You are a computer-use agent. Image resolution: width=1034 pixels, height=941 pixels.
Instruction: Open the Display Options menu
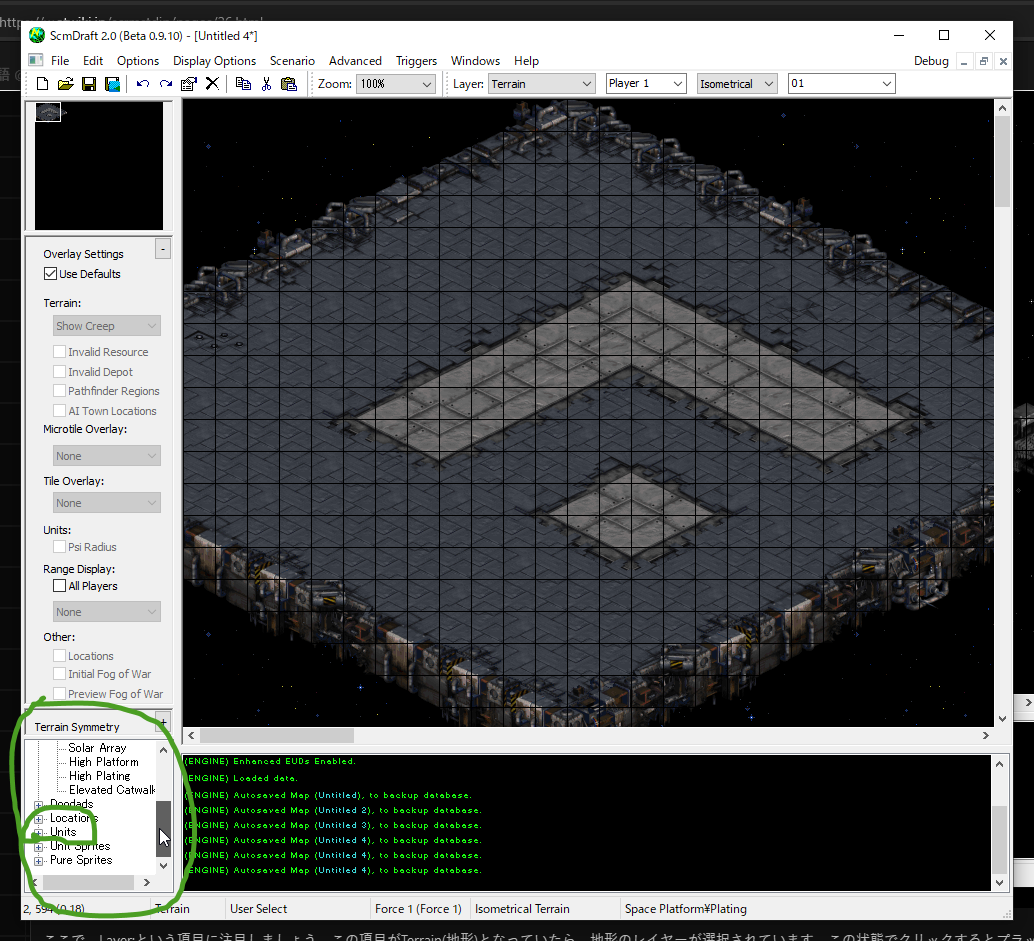214,61
